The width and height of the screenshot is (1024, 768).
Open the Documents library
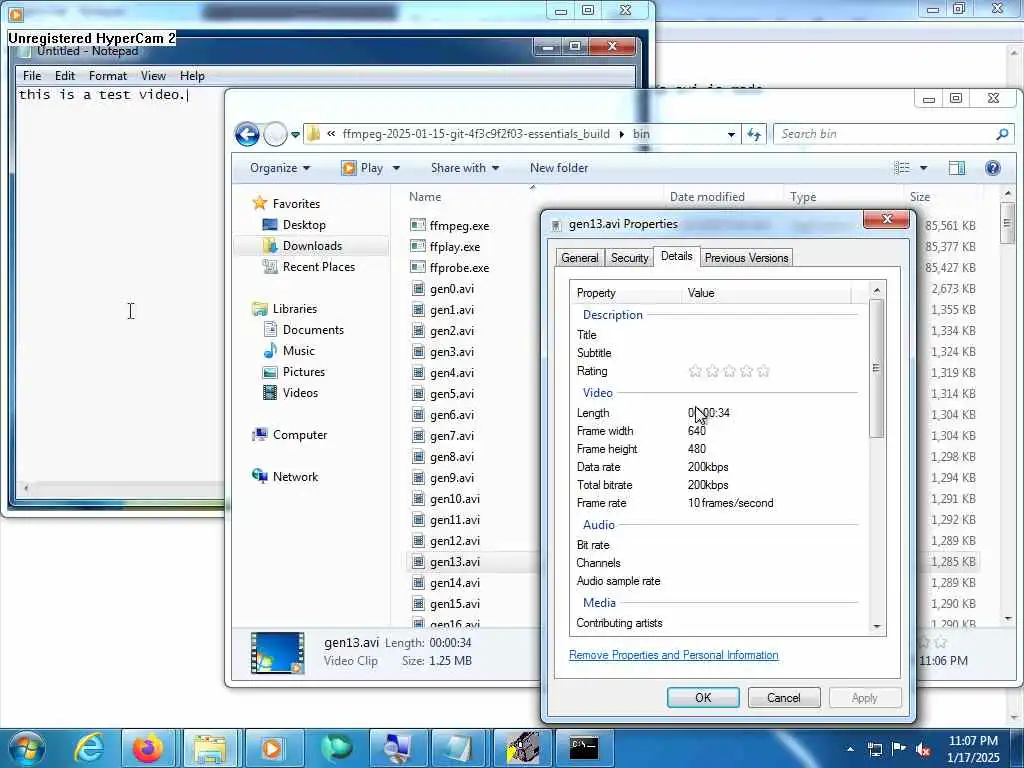coord(313,330)
